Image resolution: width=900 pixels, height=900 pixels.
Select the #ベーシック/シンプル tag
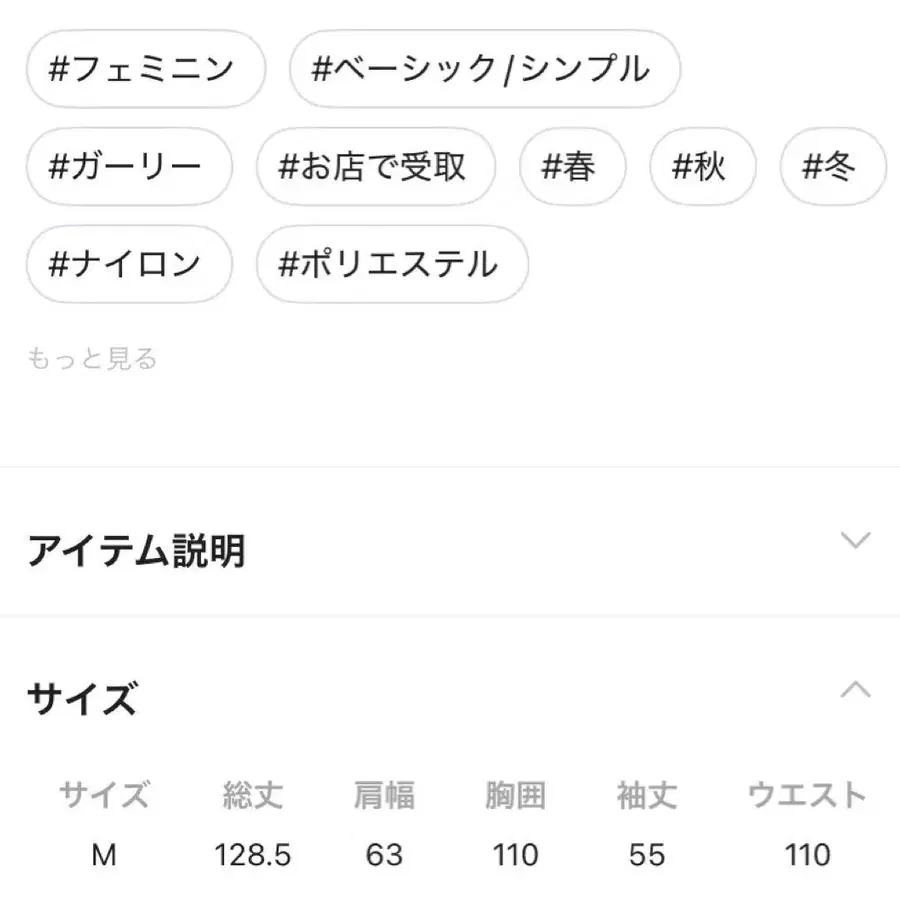(484, 68)
